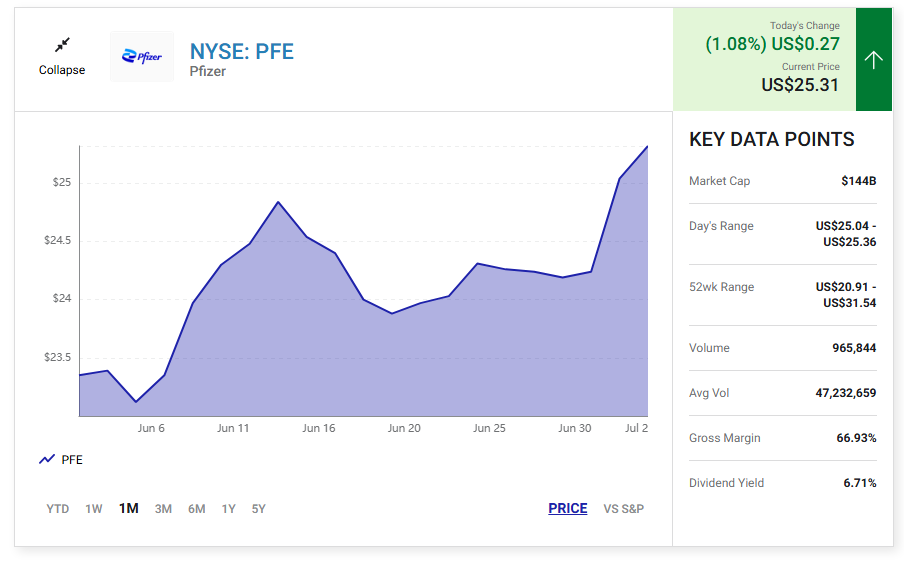Click the Jul 2 axis label
904x561 pixels.
[636, 428]
